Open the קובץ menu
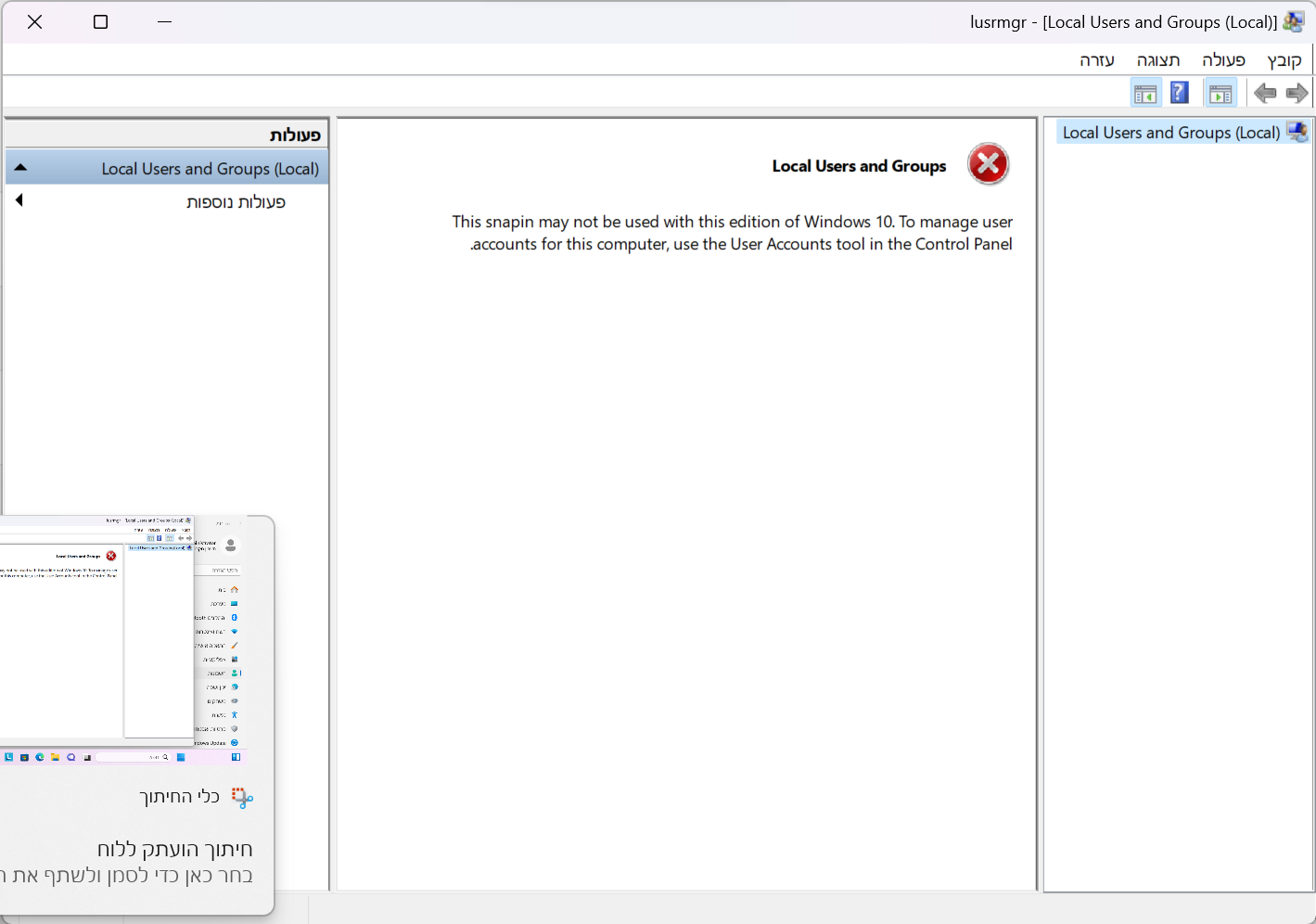 pos(1284,60)
